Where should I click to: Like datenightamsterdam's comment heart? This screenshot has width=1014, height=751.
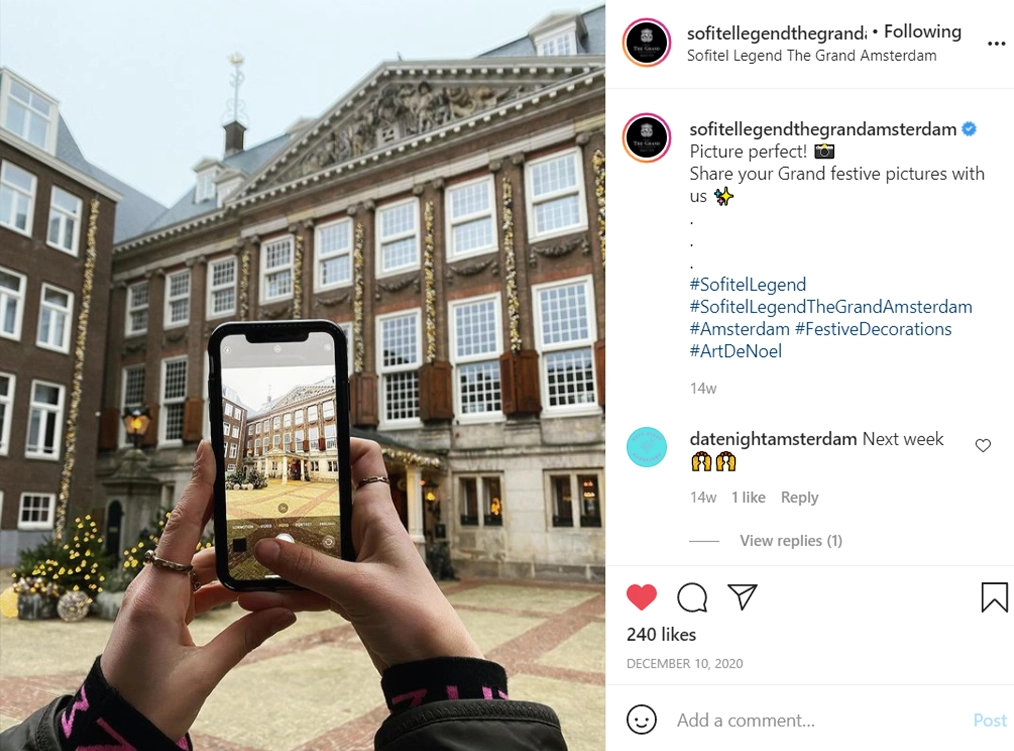coord(983,445)
